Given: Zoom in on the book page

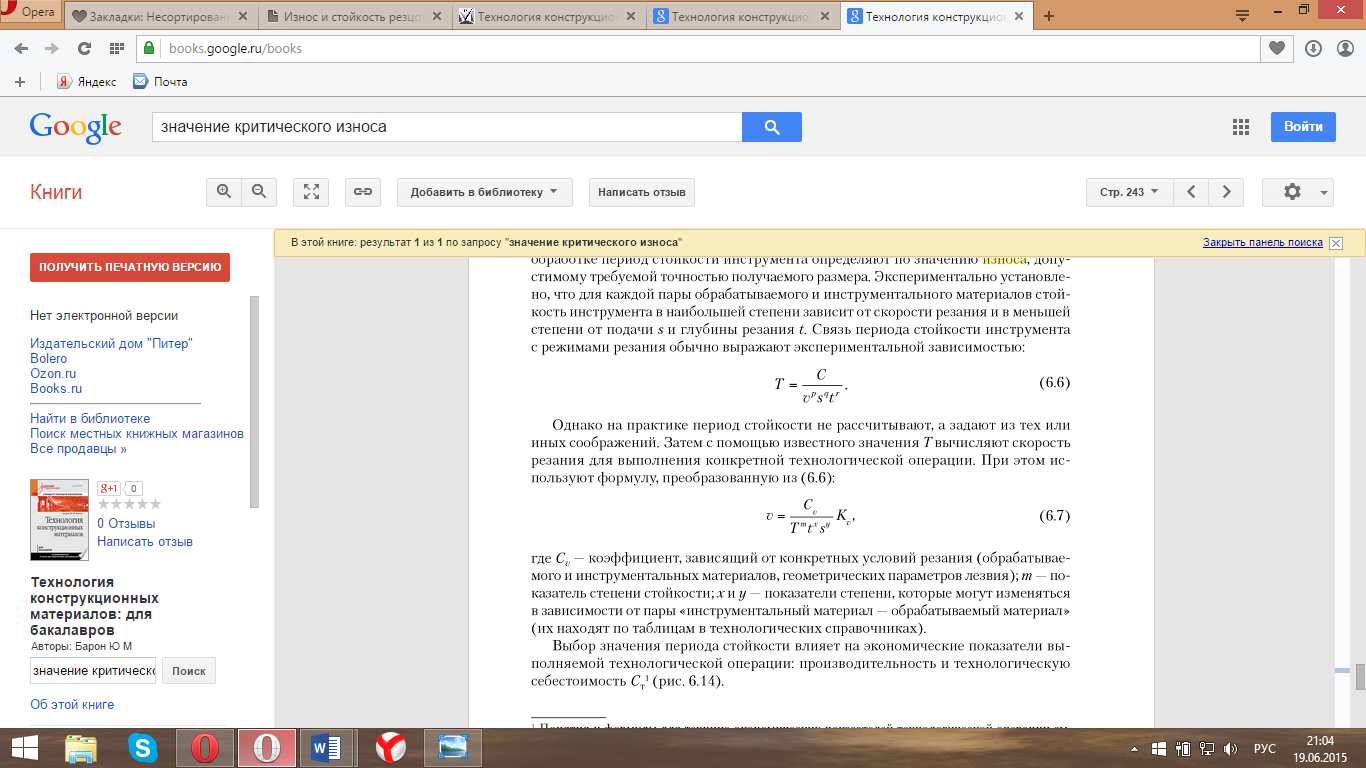Looking at the screenshot, I should [x=223, y=192].
